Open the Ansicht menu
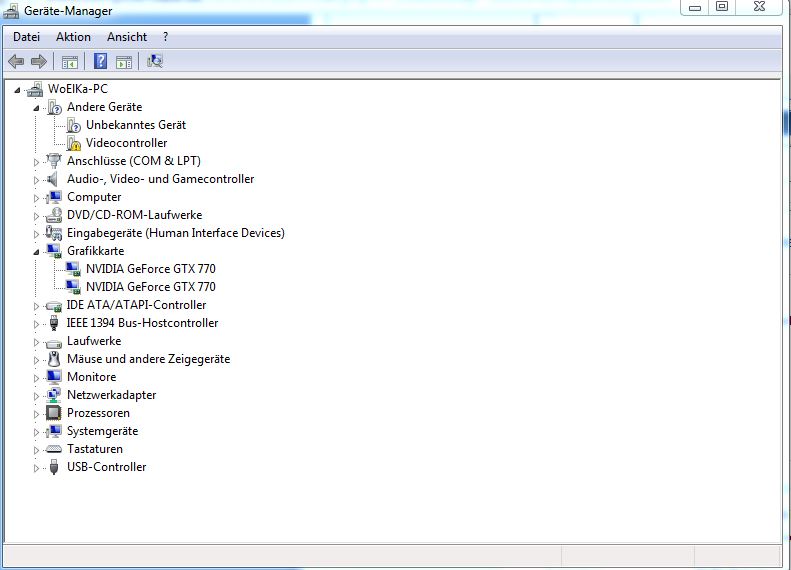Screen dimensions: 791x570 [x=127, y=37]
